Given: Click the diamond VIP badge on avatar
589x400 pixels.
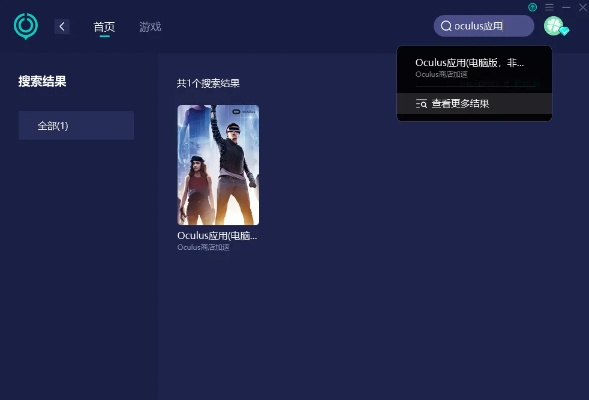Looking at the screenshot, I should click(x=564, y=30).
